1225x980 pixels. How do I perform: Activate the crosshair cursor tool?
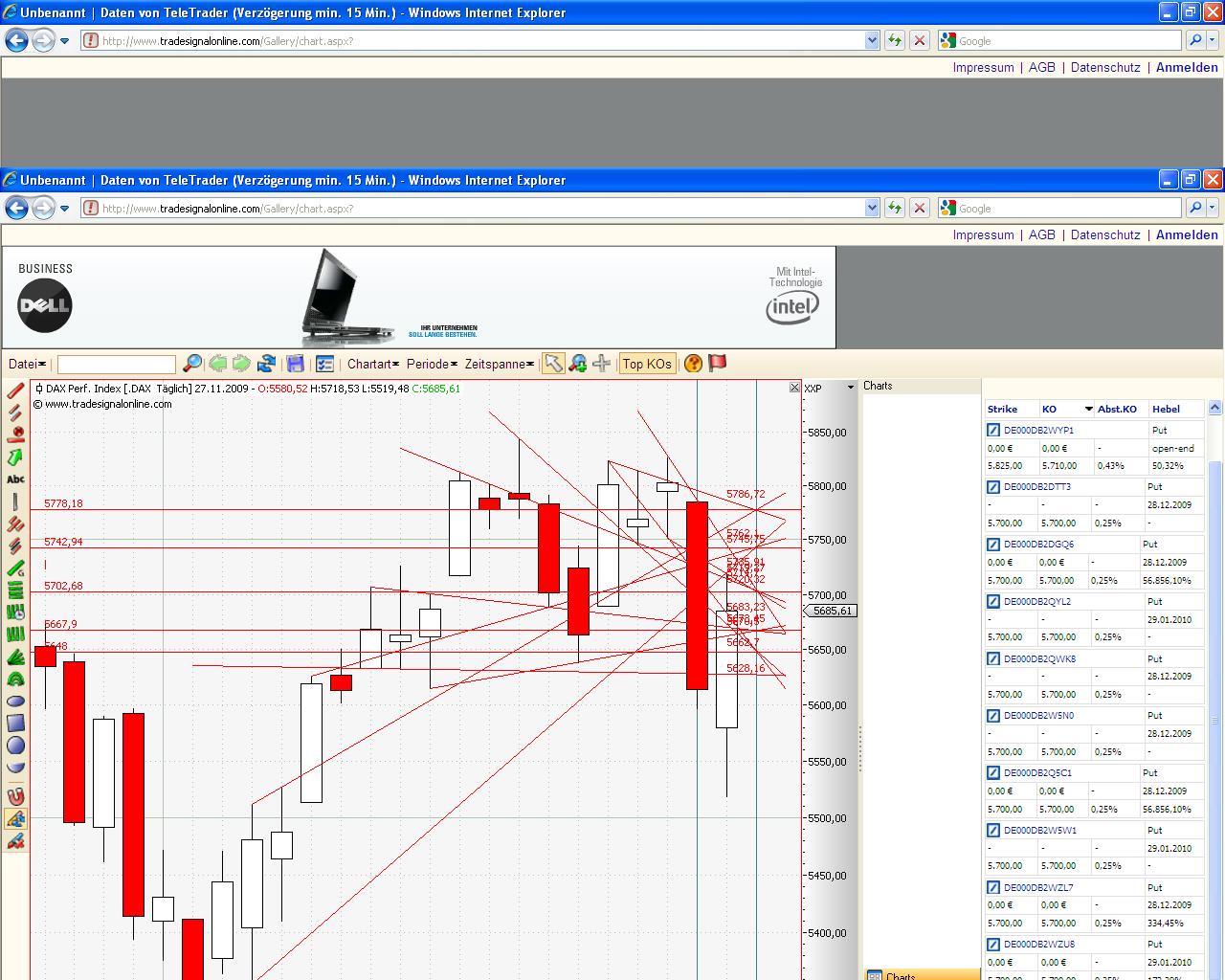tap(601, 364)
